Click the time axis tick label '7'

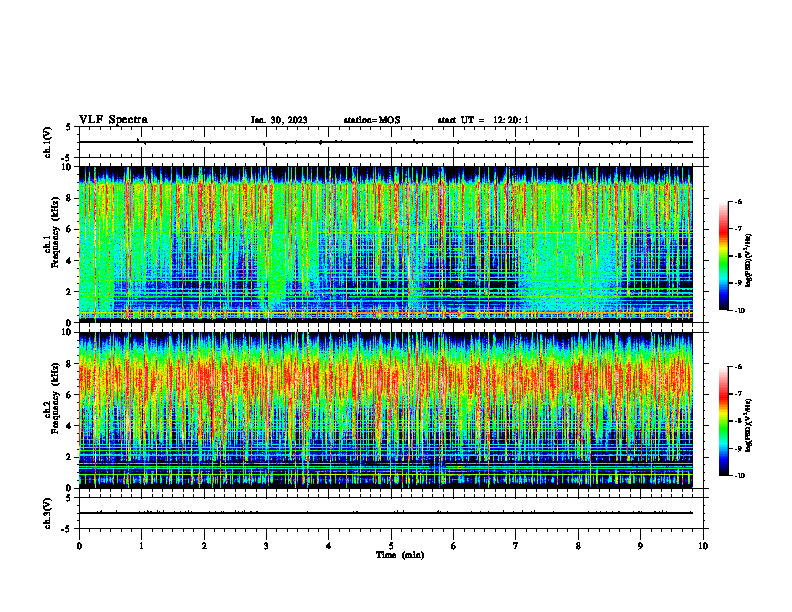[x=516, y=546]
